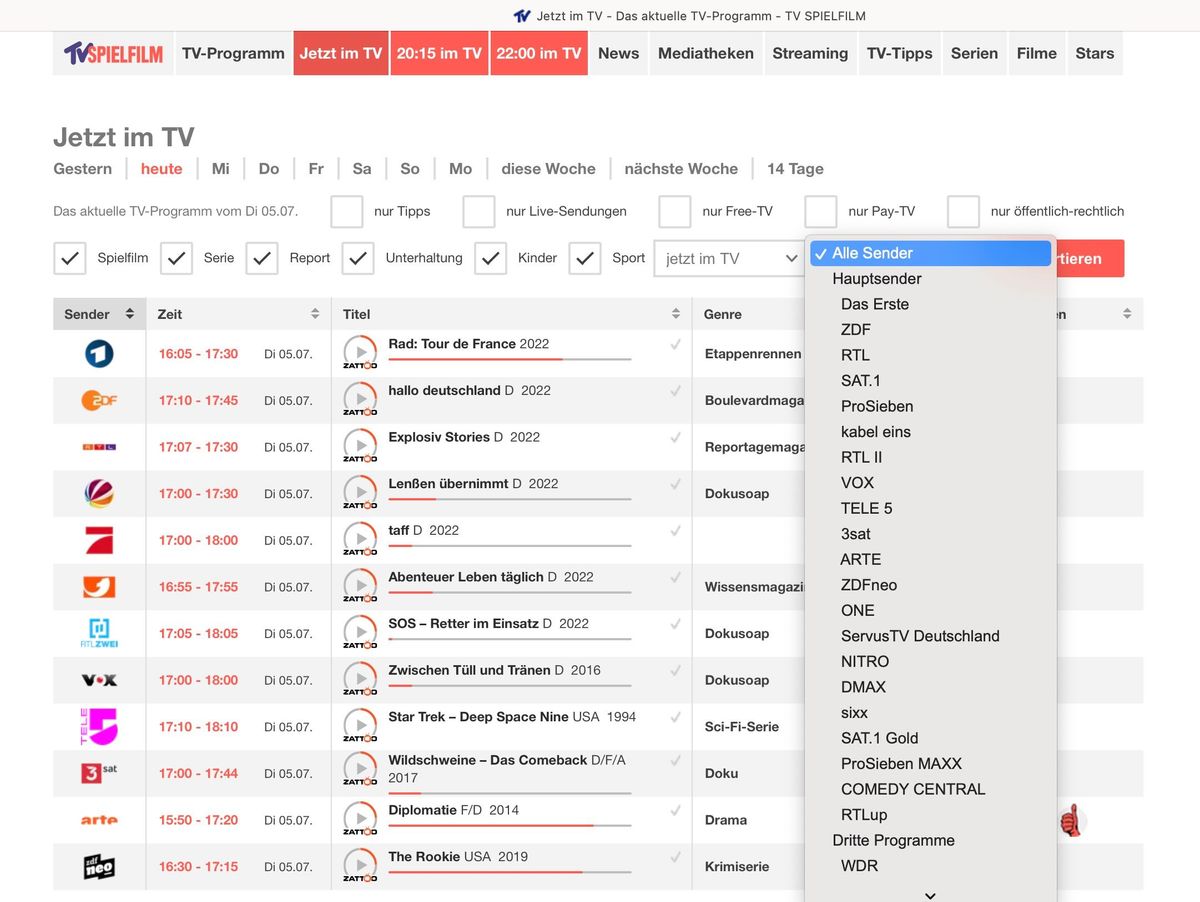The height and width of the screenshot is (902, 1200).
Task: Play Diplomatie on Zattoo
Action: (x=360, y=820)
